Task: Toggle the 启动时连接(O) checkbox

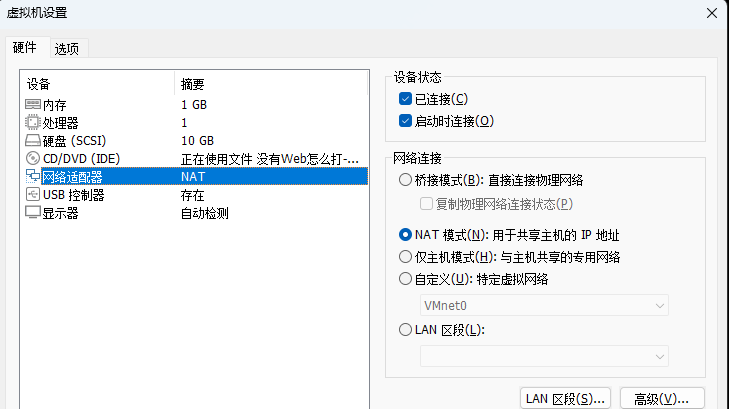Action: (x=405, y=121)
